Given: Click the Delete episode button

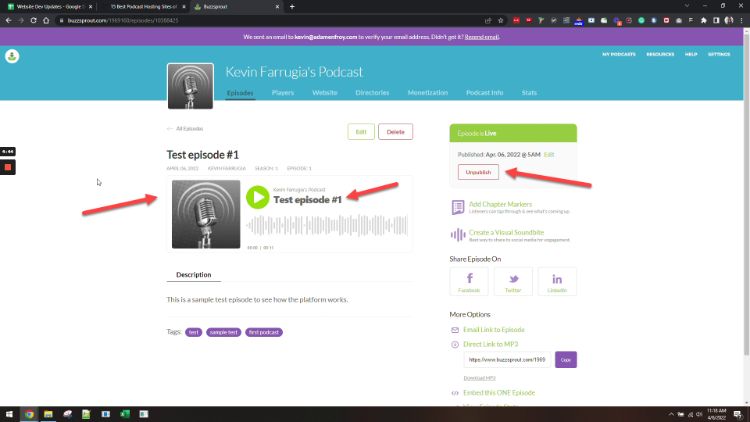Looking at the screenshot, I should click(396, 132).
